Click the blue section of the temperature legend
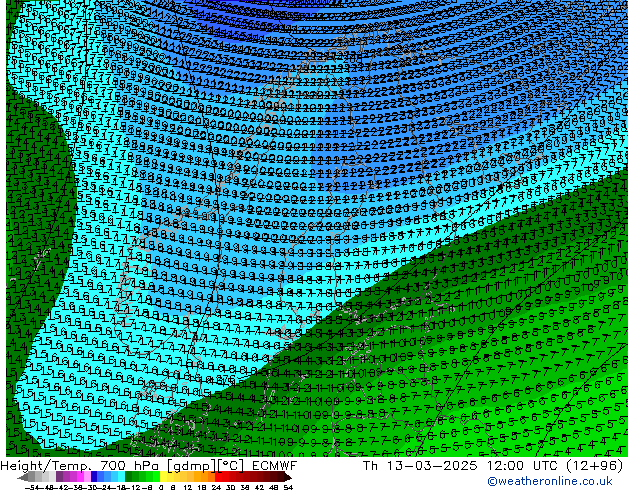 pos(108,477)
